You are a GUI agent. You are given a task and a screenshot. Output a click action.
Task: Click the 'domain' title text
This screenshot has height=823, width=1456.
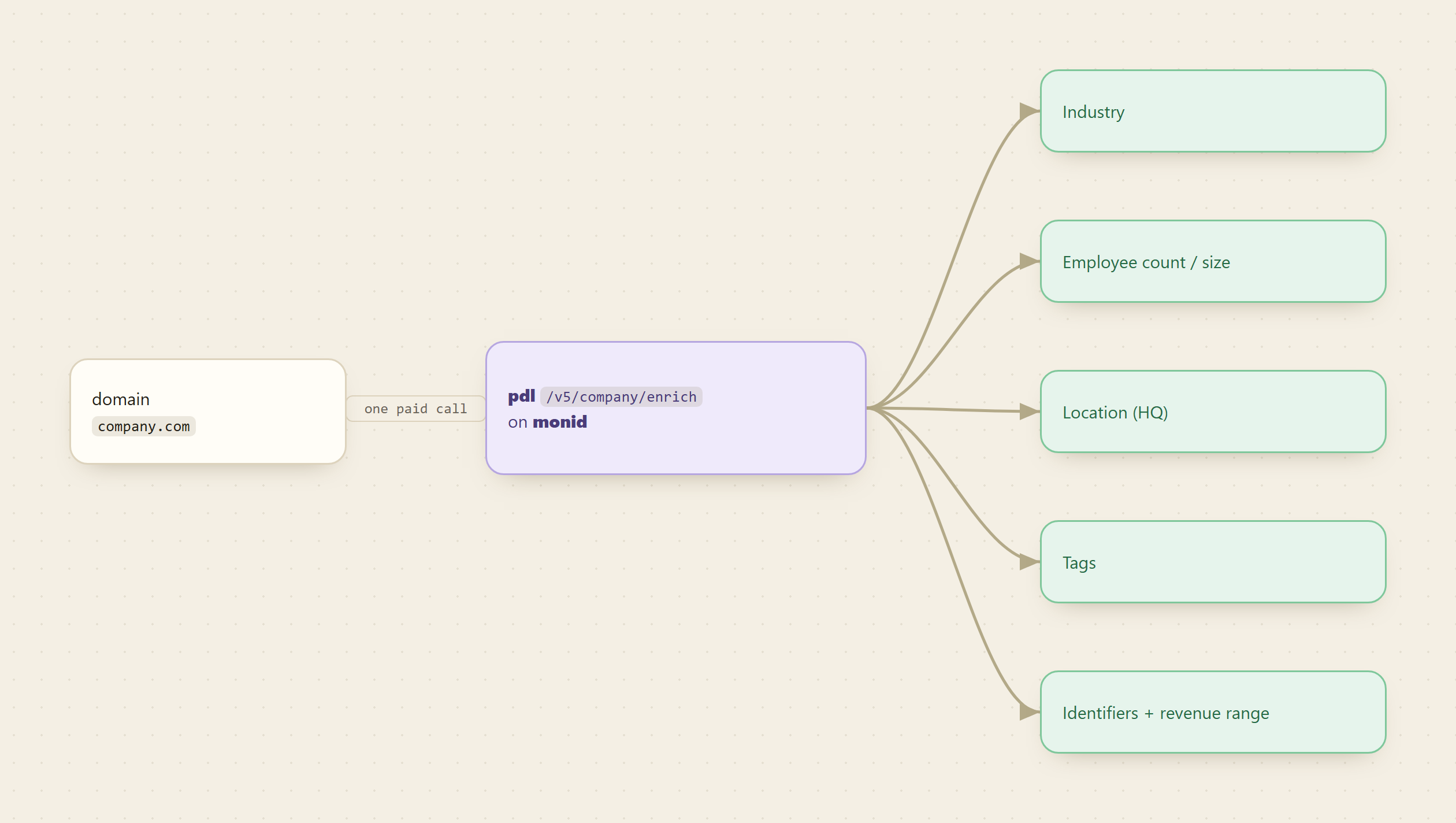(121, 399)
